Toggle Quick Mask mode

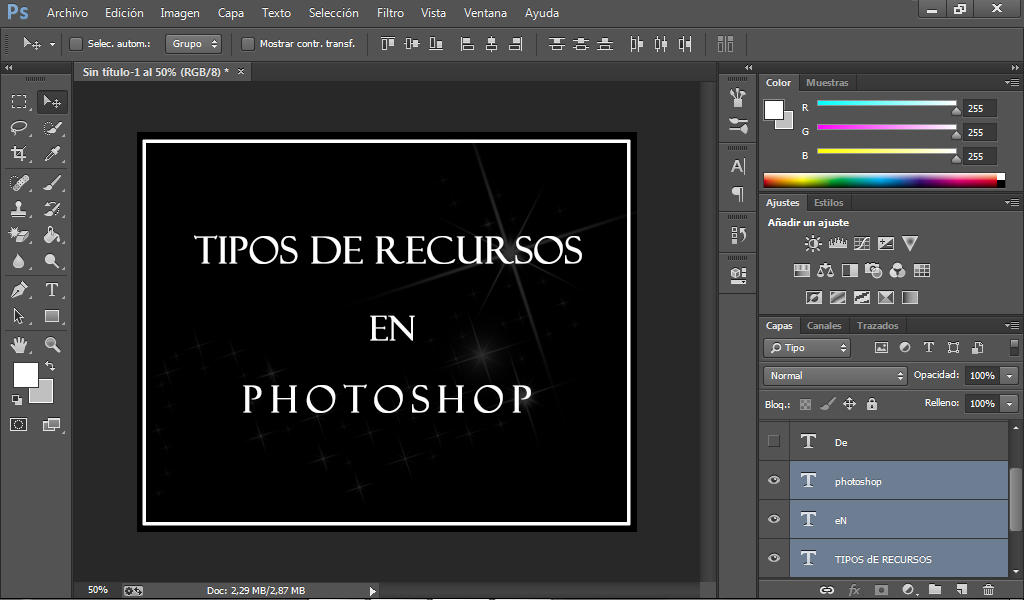coord(18,425)
